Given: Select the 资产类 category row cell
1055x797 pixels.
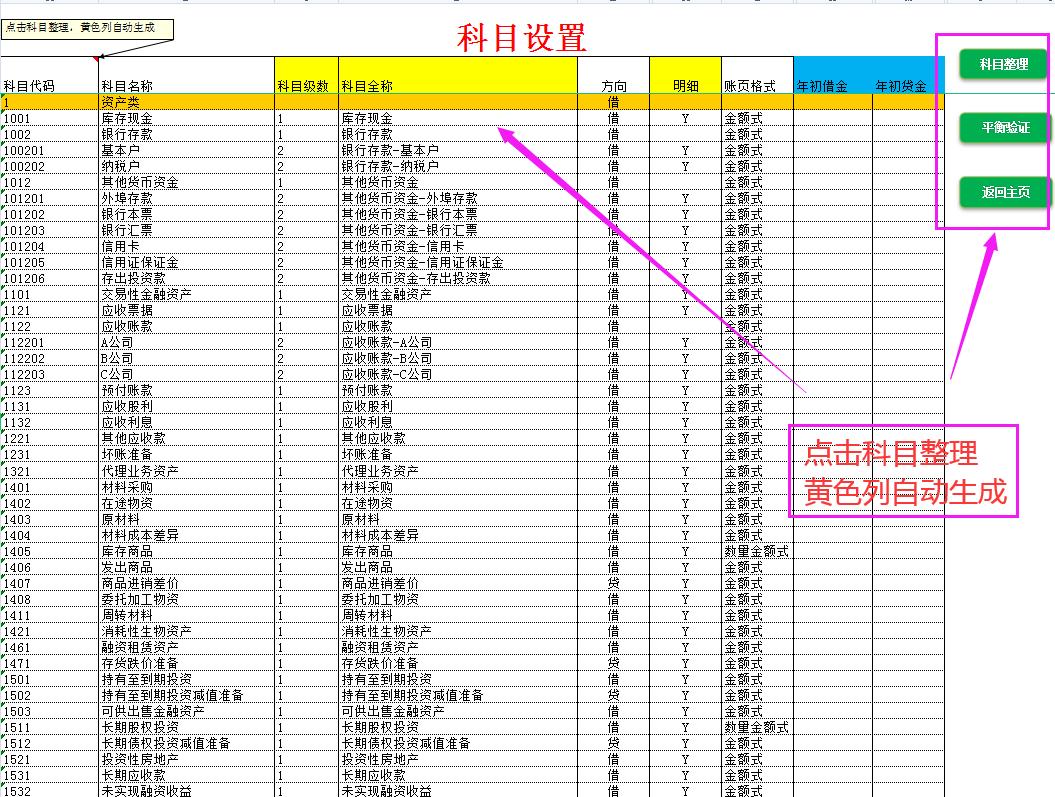Looking at the screenshot, I should click(186, 102).
